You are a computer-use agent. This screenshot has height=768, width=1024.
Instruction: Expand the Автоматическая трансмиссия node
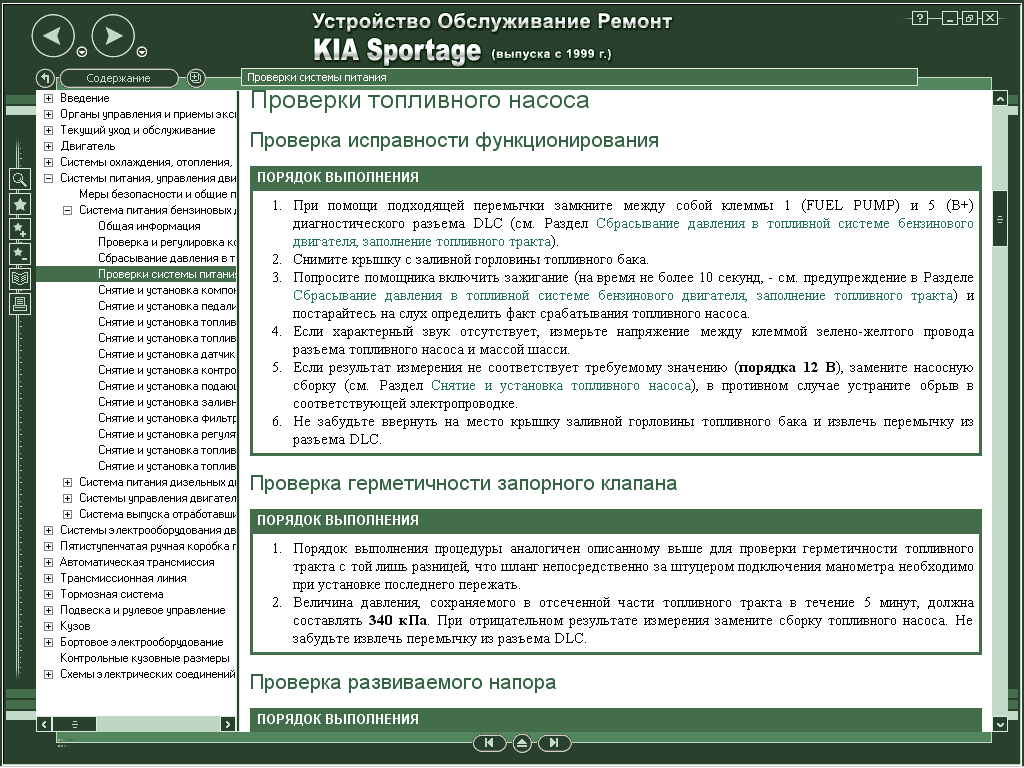tap(48, 562)
